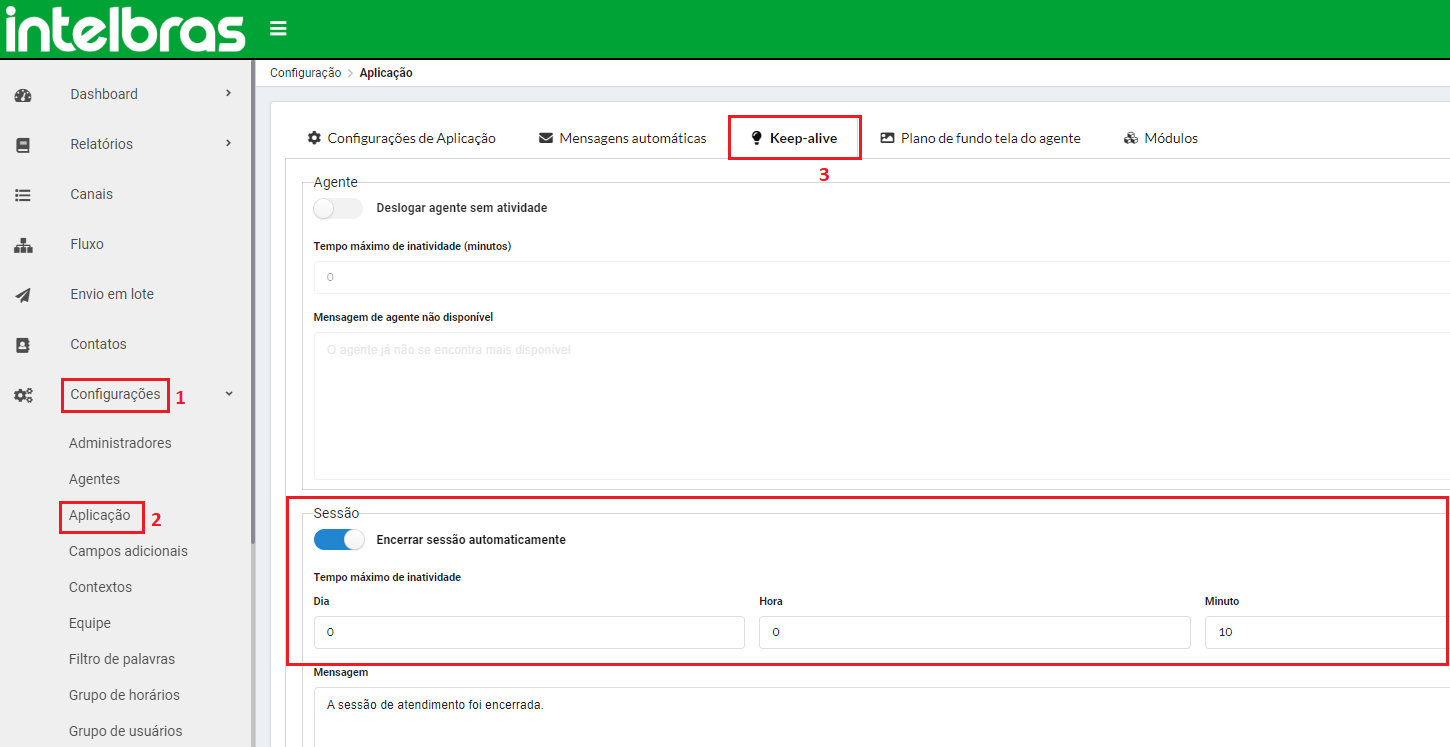Screen dimensions: 1450x747
Task: Open Contatos in sidebar
Action: tap(98, 344)
